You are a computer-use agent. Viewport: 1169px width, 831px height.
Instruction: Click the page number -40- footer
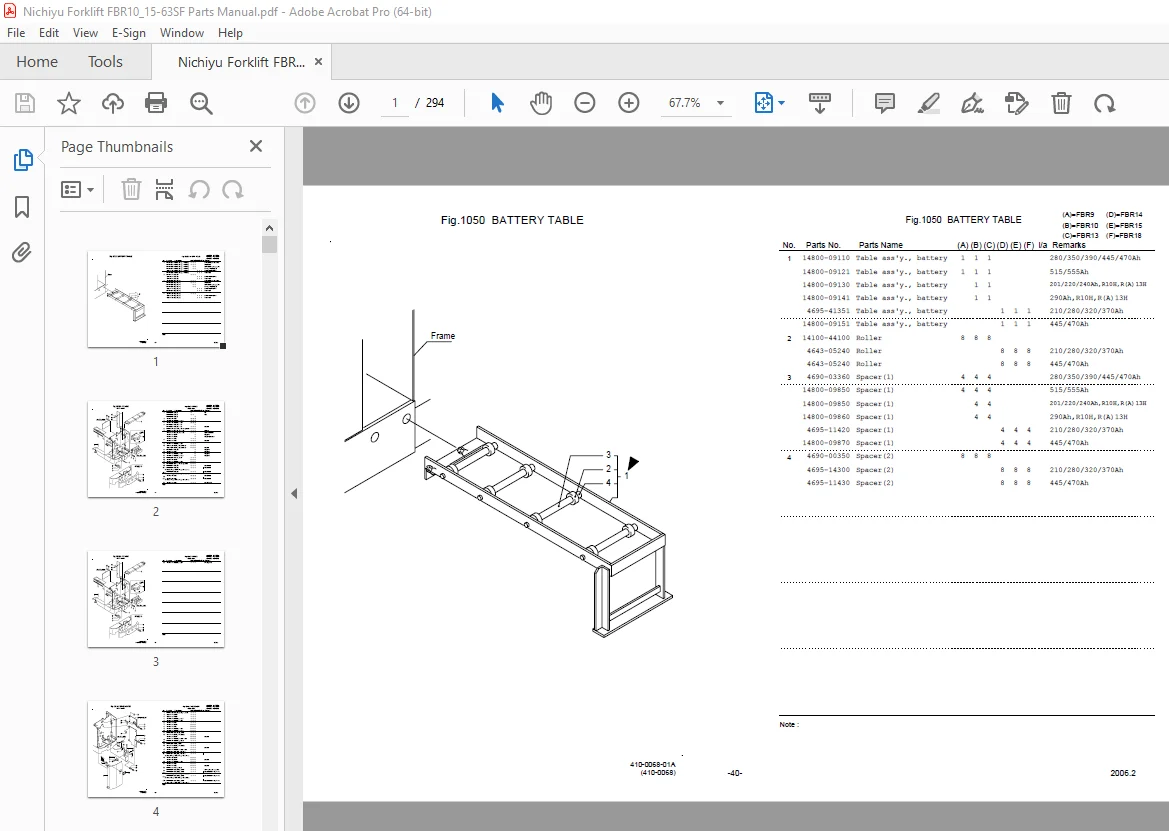(734, 773)
